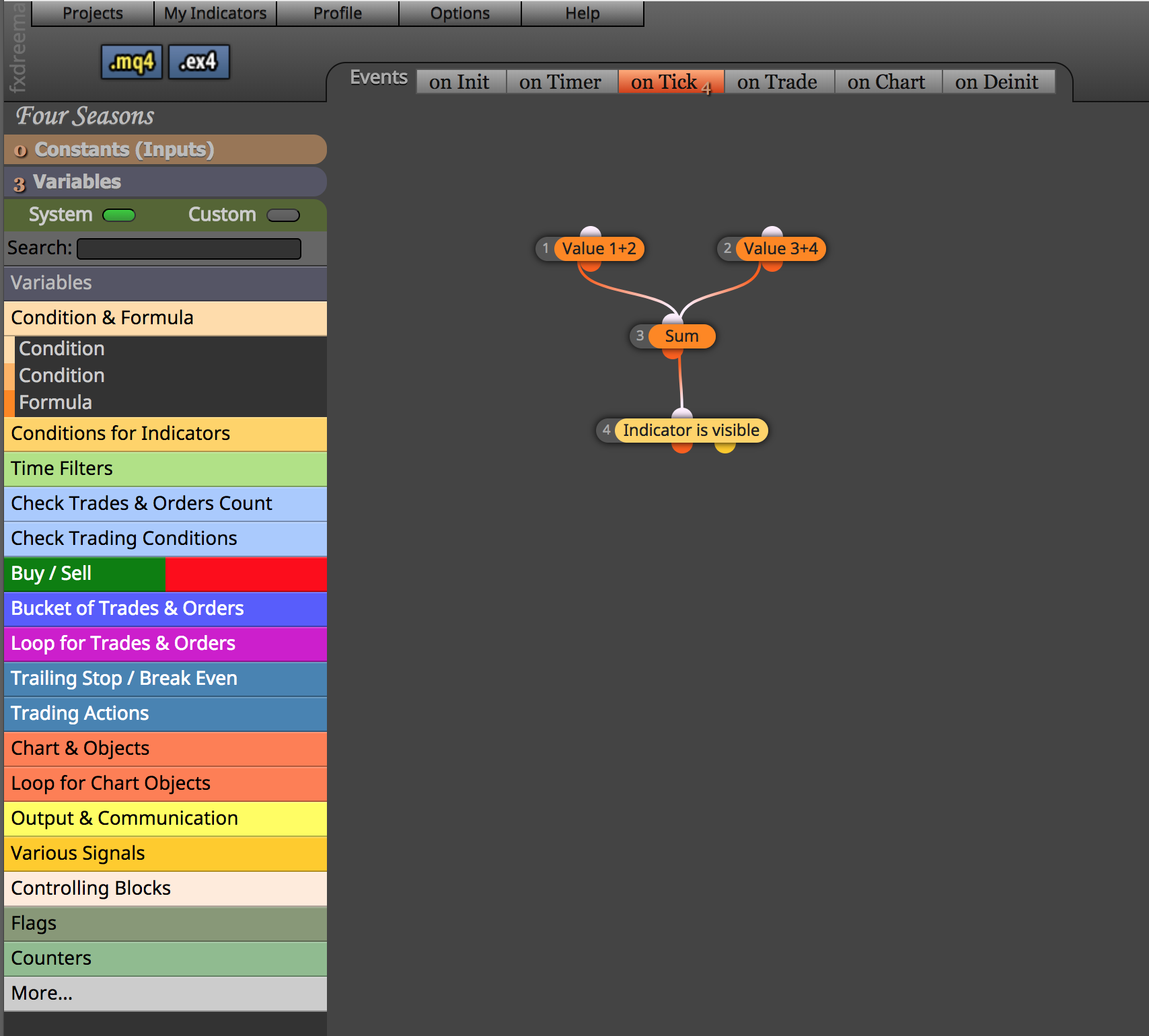Open the More... block categories
Screen dimensions: 1149x1036
(x=165, y=994)
